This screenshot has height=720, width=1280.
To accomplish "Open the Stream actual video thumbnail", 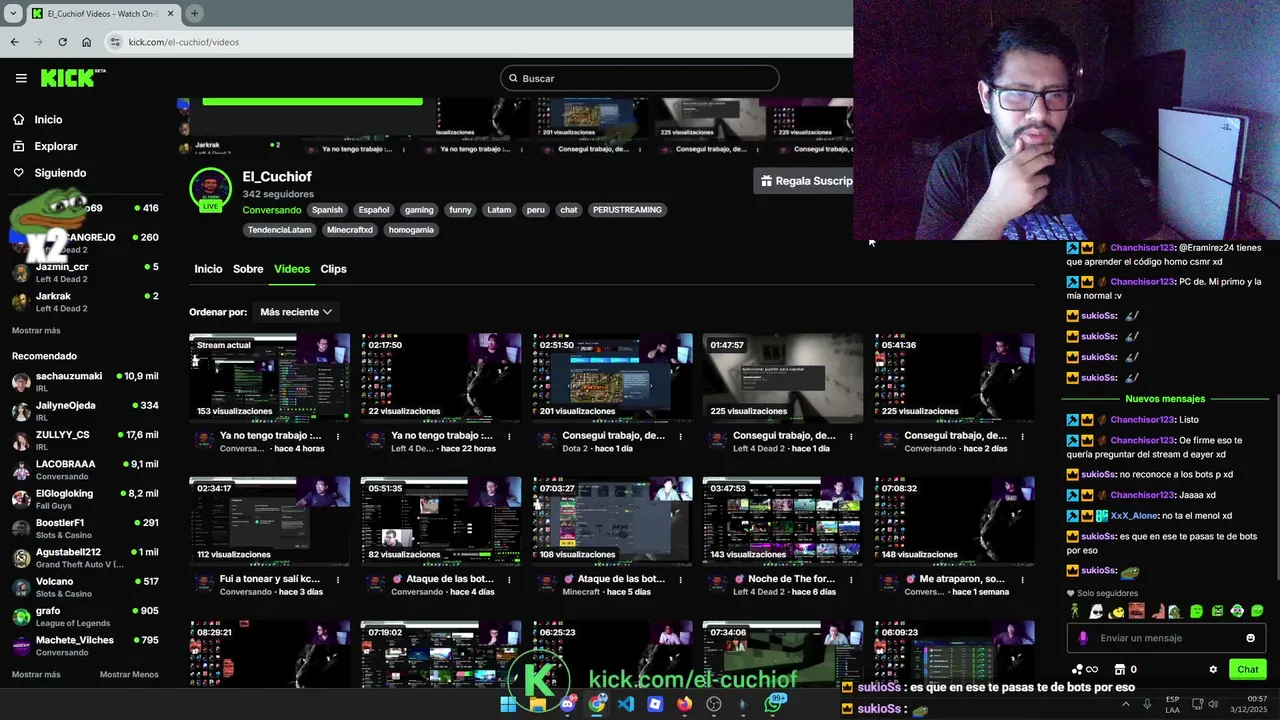I will point(270,379).
